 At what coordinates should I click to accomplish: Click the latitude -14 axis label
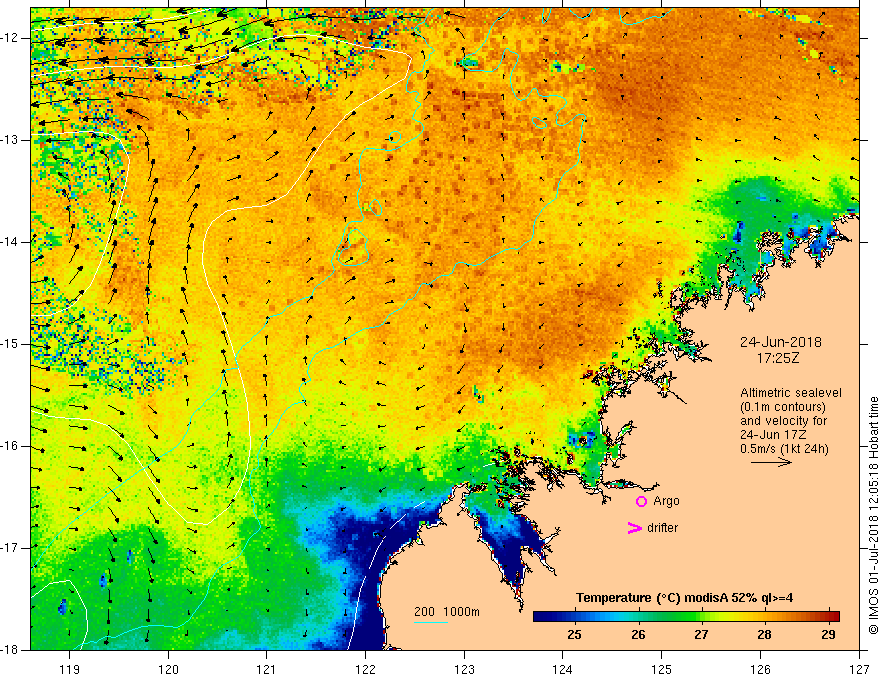coord(10,242)
